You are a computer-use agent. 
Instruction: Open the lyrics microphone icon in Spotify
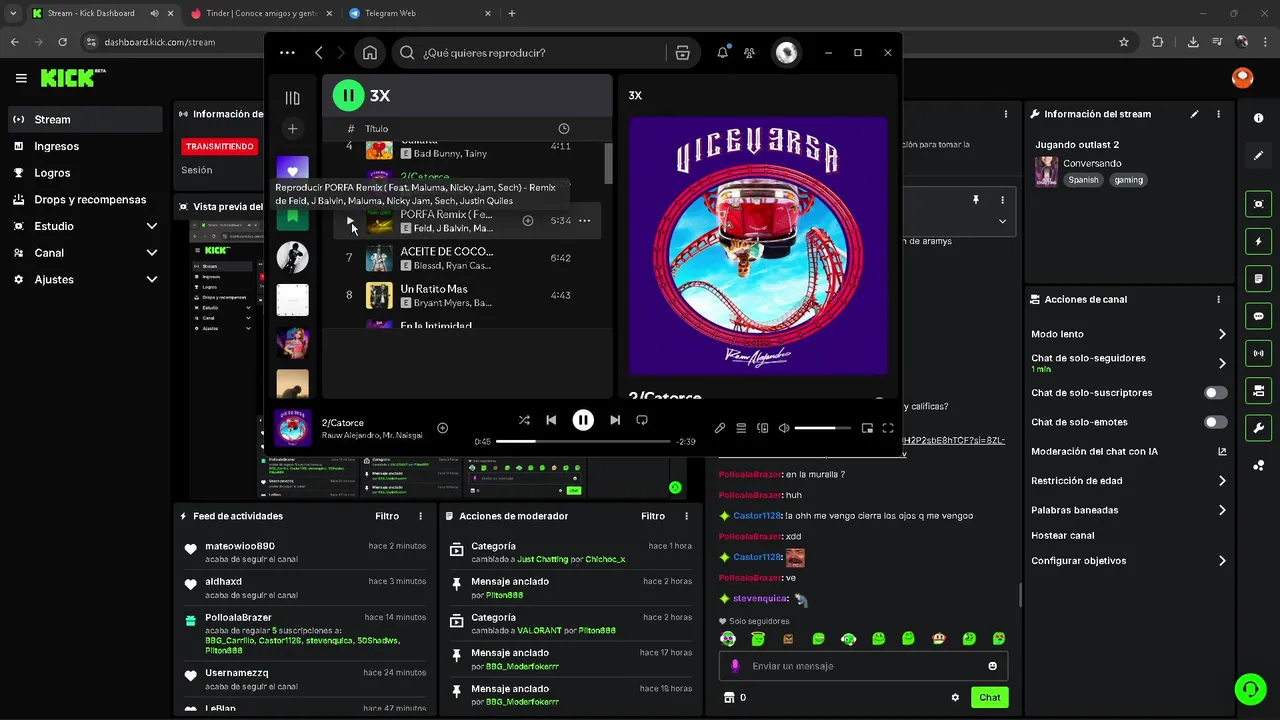point(720,428)
